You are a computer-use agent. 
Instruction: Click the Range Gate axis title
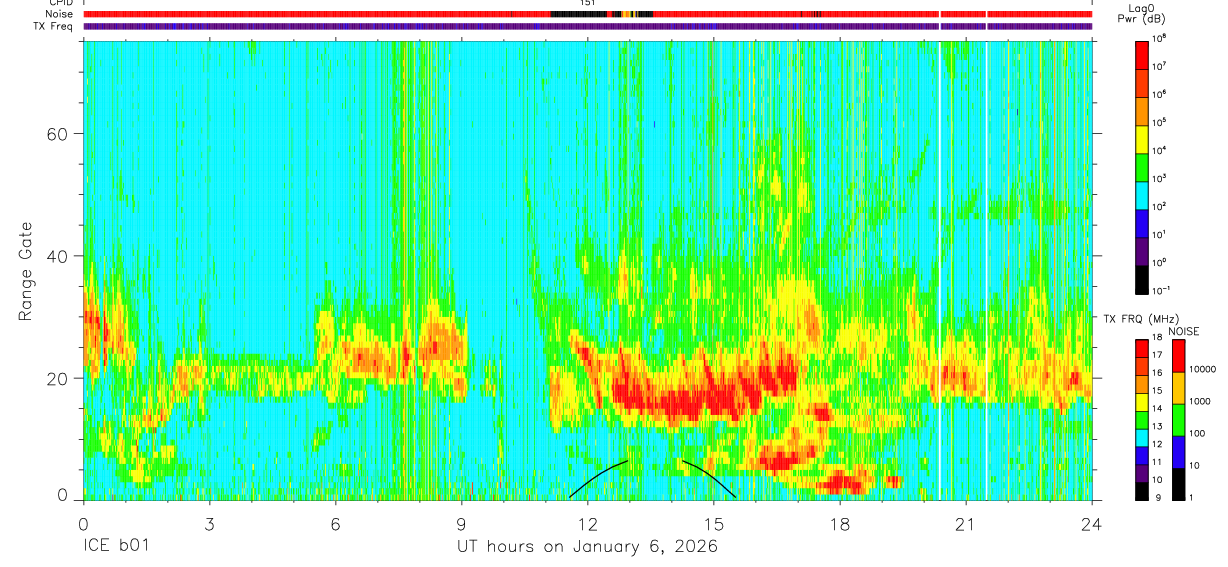click(x=27, y=270)
